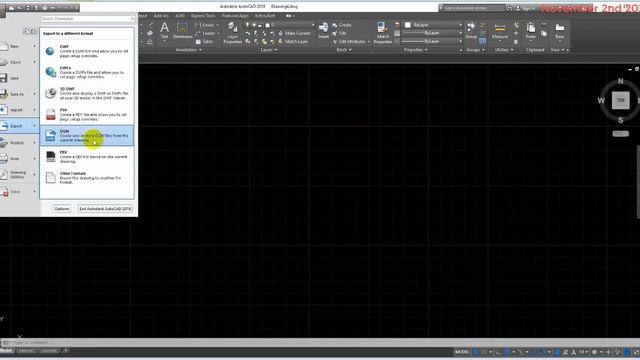
Task: Click the Options button
Action: pos(62,209)
